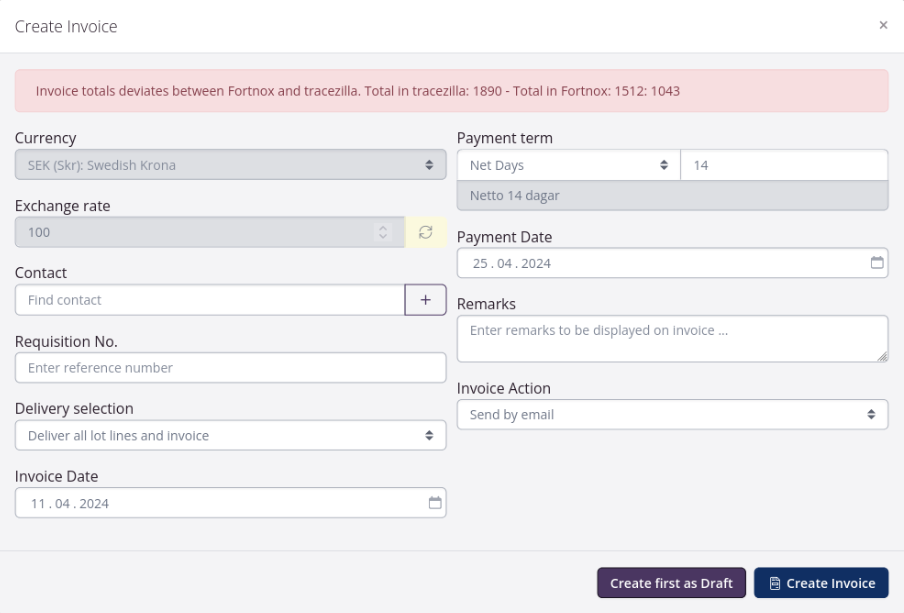The height and width of the screenshot is (613, 904).
Task: Open the Currency dropdown
Action: tap(230, 163)
